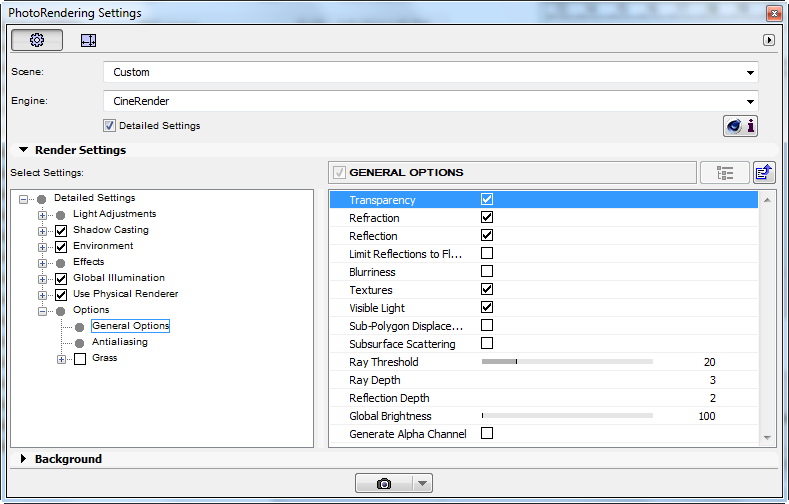Screen dimensions: 789x504
Task: Click the camera render button
Action: [x=384, y=483]
